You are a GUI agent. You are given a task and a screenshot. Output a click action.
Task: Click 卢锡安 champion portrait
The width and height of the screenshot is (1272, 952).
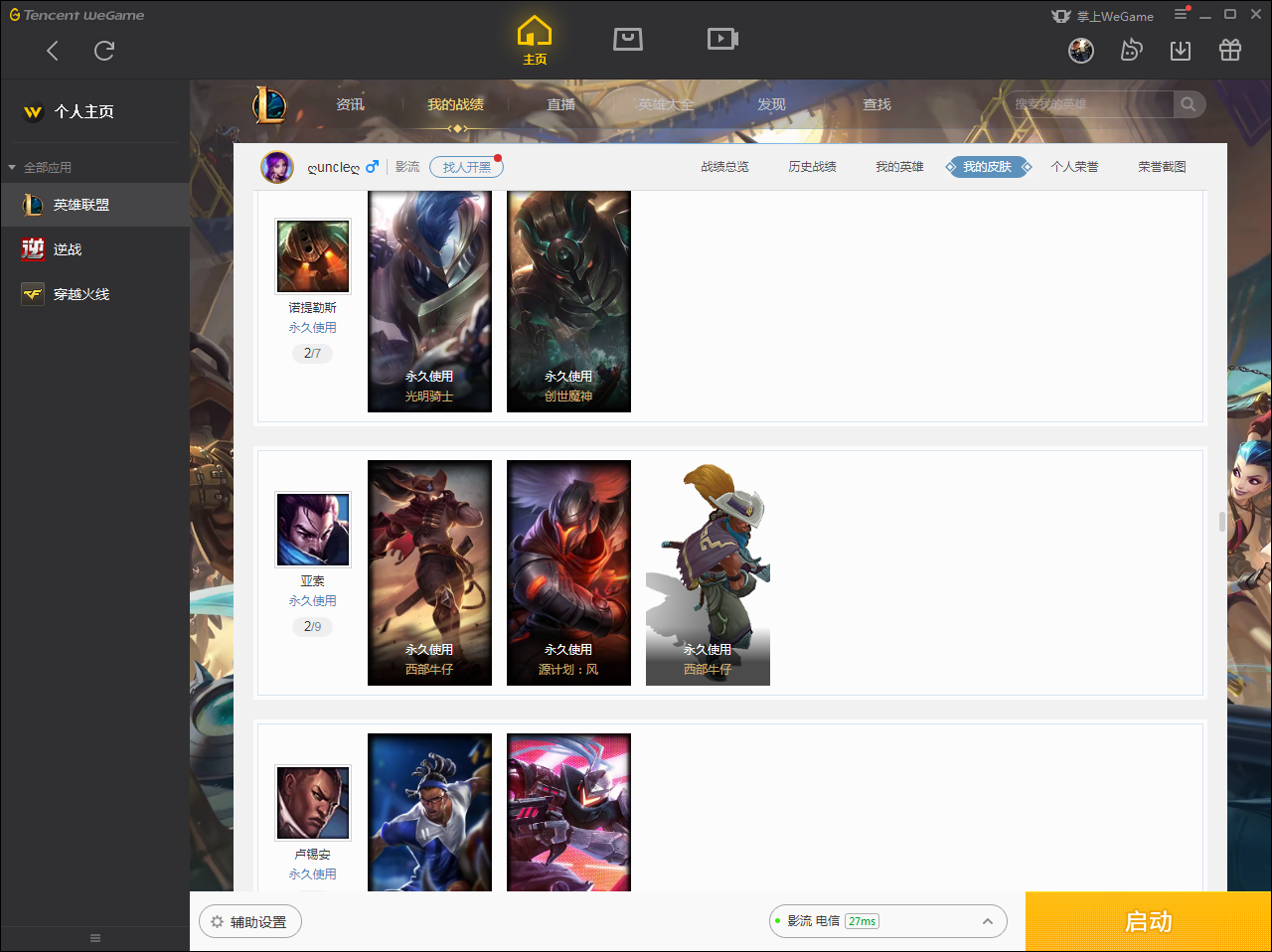[x=313, y=803]
